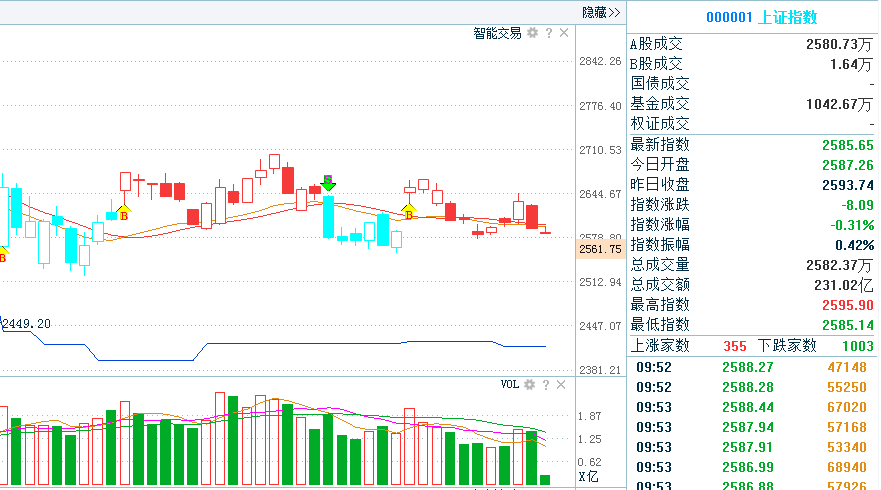Select tick row with price 2587.91
Screen dimensions: 881x490
[752, 447]
